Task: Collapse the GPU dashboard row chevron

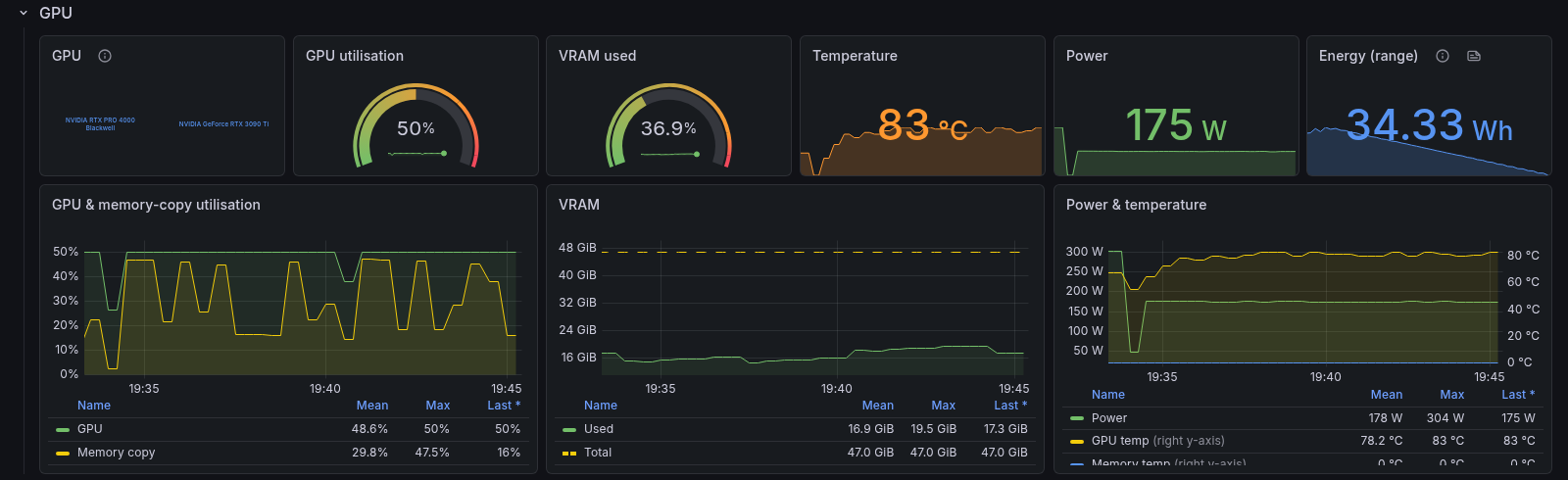Action: tap(24, 13)
